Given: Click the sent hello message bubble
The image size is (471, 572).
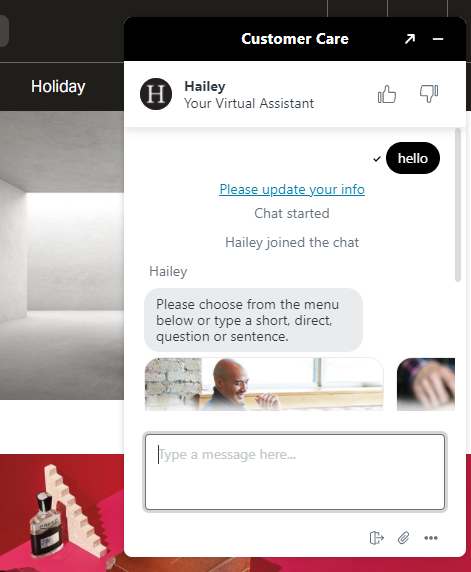Looking at the screenshot, I should point(413,158).
